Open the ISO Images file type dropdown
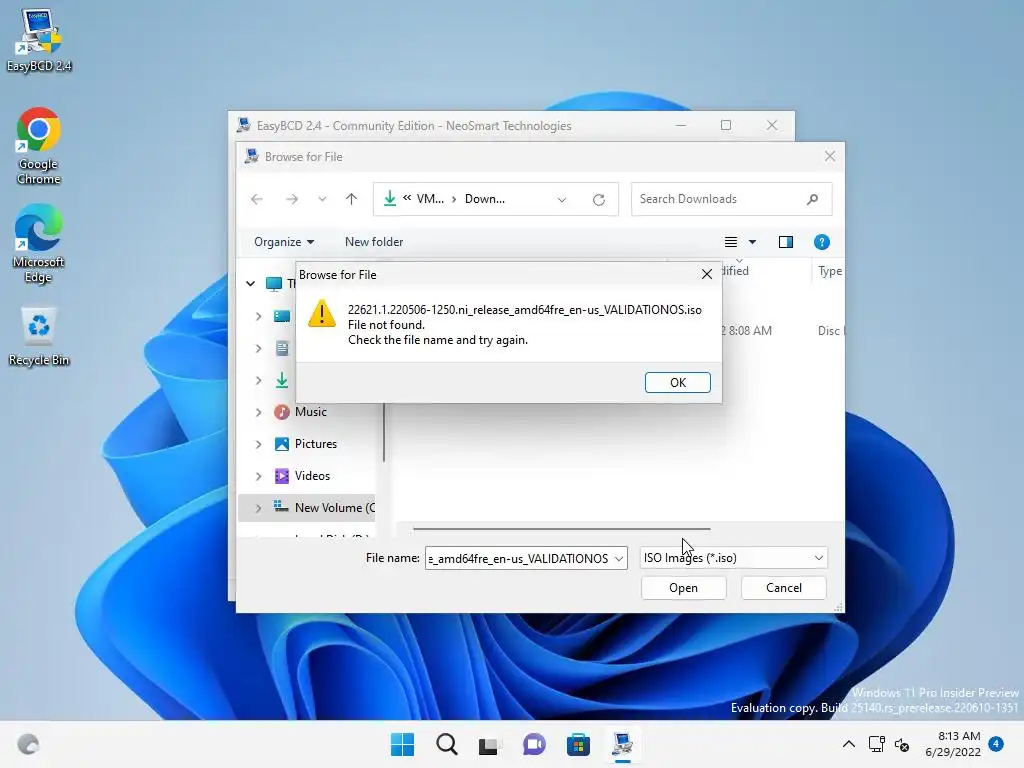 tap(733, 558)
